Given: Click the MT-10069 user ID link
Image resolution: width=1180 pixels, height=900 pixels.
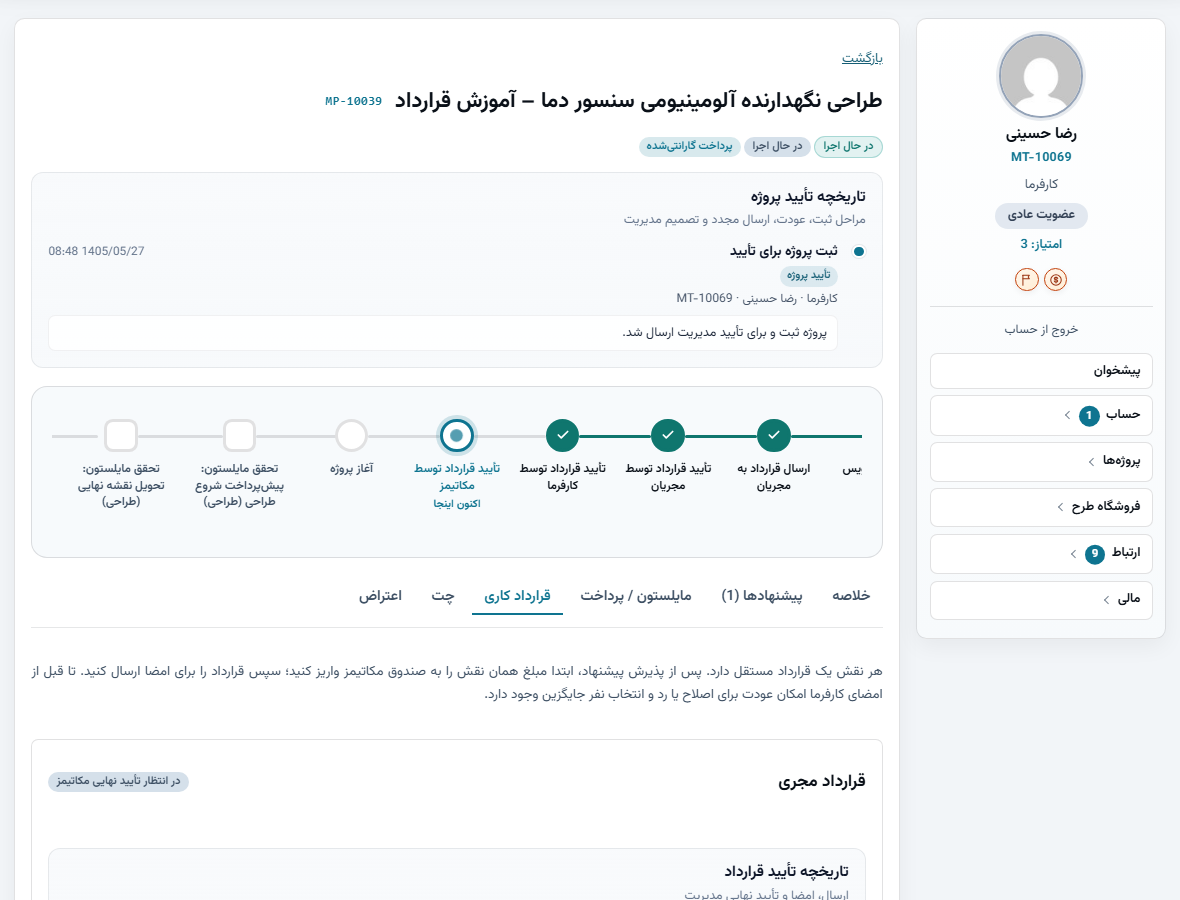Looking at the screenshot, I should [x=1041, y=157].
